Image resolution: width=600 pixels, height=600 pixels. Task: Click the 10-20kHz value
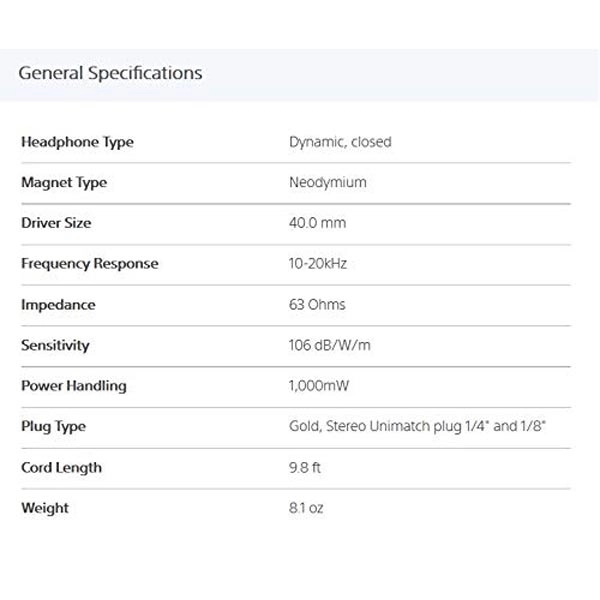point(318,264)
